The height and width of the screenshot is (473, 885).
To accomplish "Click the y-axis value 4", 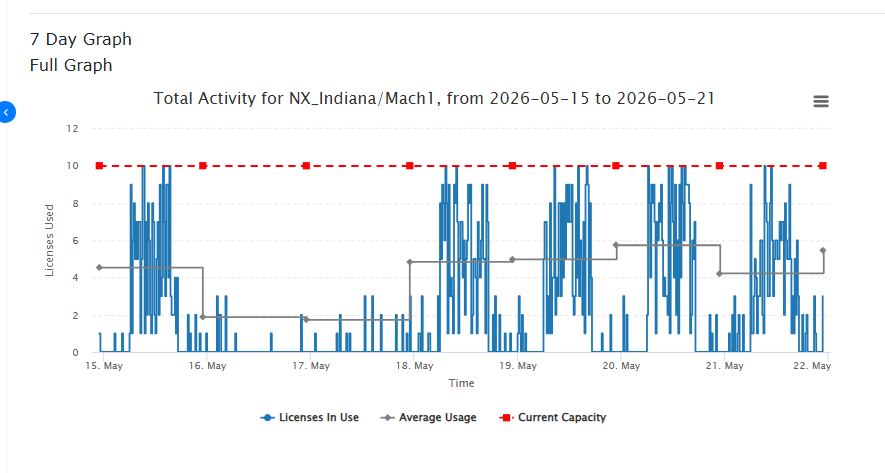I will 76,278.
